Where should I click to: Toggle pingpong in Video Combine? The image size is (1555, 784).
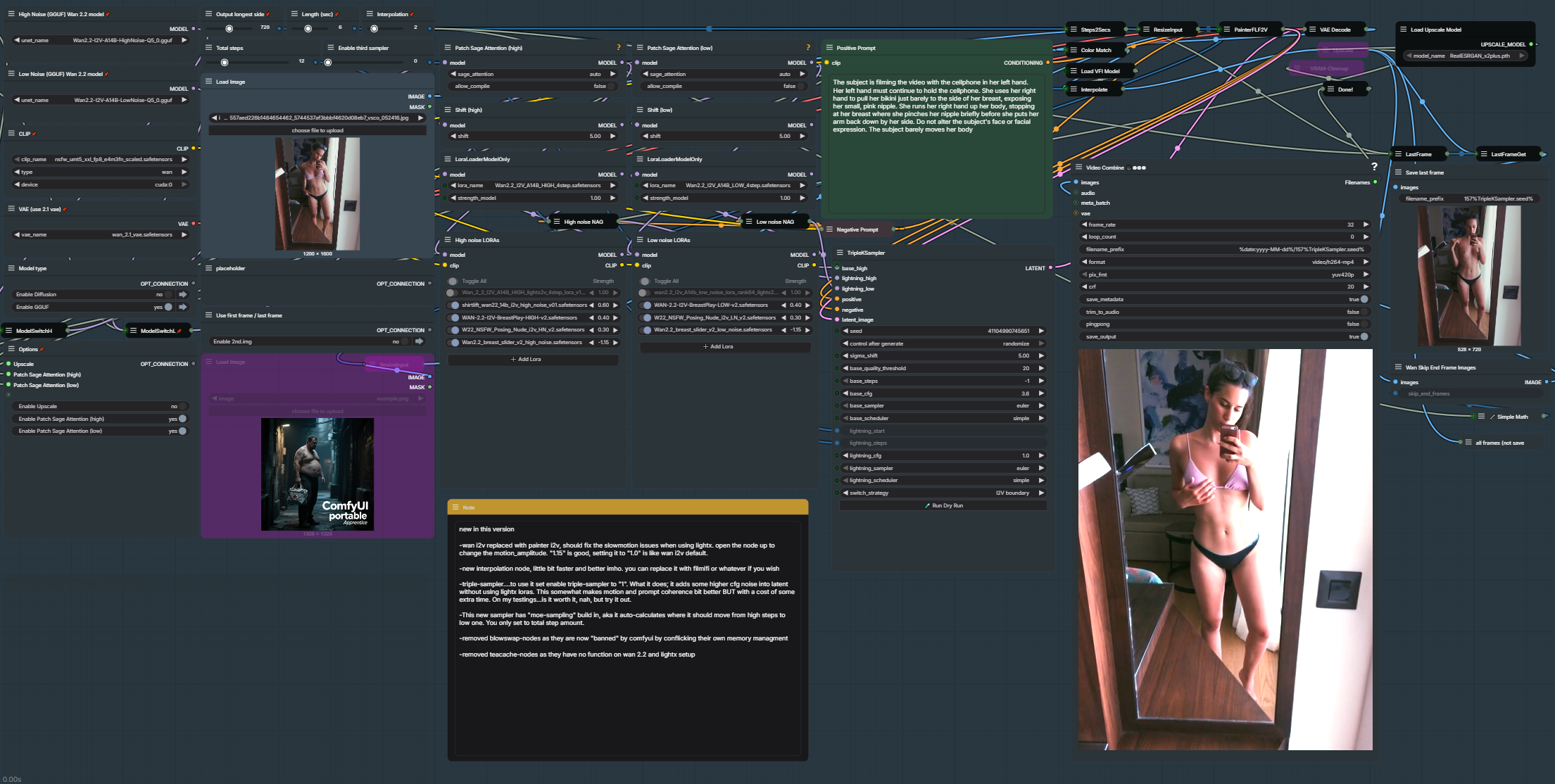1364,324
